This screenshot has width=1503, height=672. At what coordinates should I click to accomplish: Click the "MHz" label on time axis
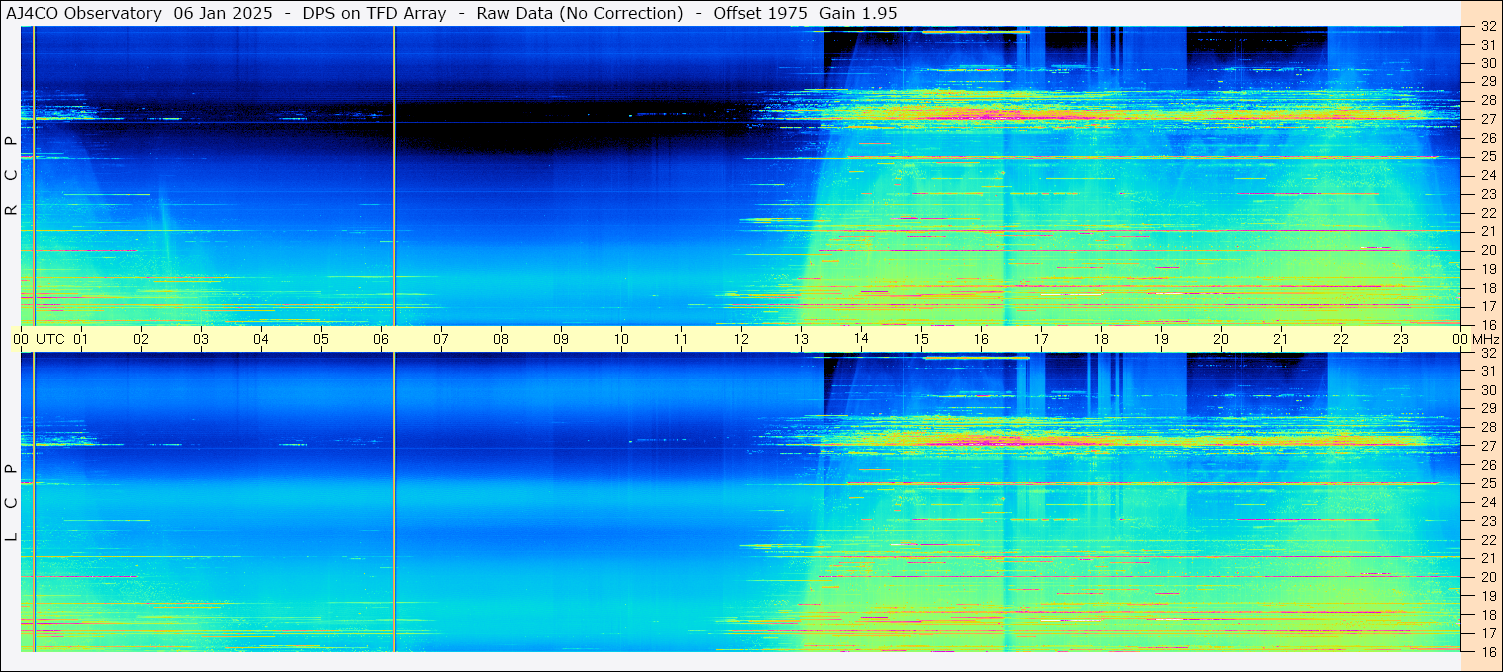[x=1487, y=339]
